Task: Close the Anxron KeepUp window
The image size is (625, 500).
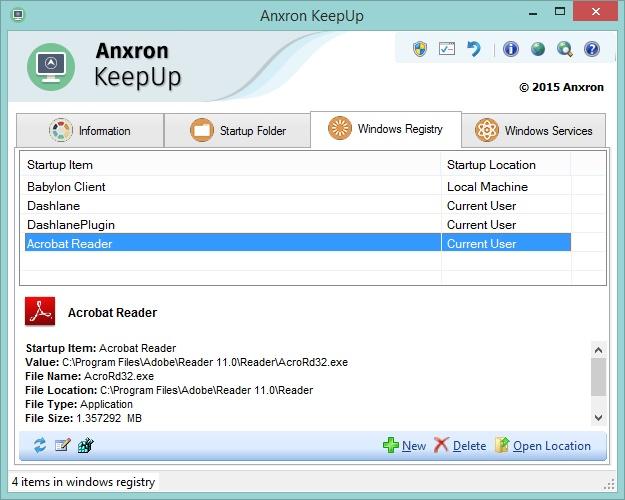Action: coord(596,12)
